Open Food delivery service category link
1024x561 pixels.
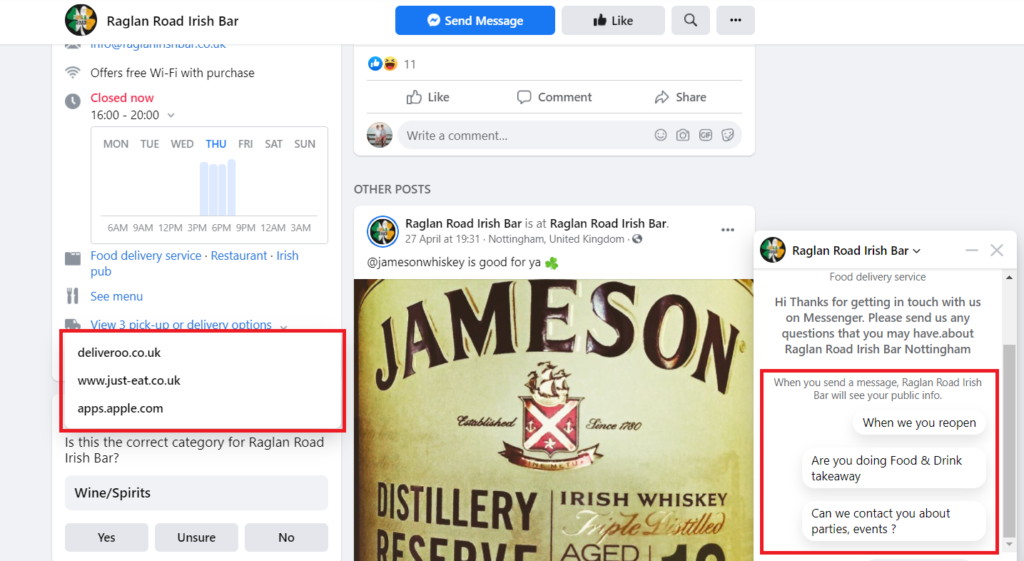[x=146, y=255]
